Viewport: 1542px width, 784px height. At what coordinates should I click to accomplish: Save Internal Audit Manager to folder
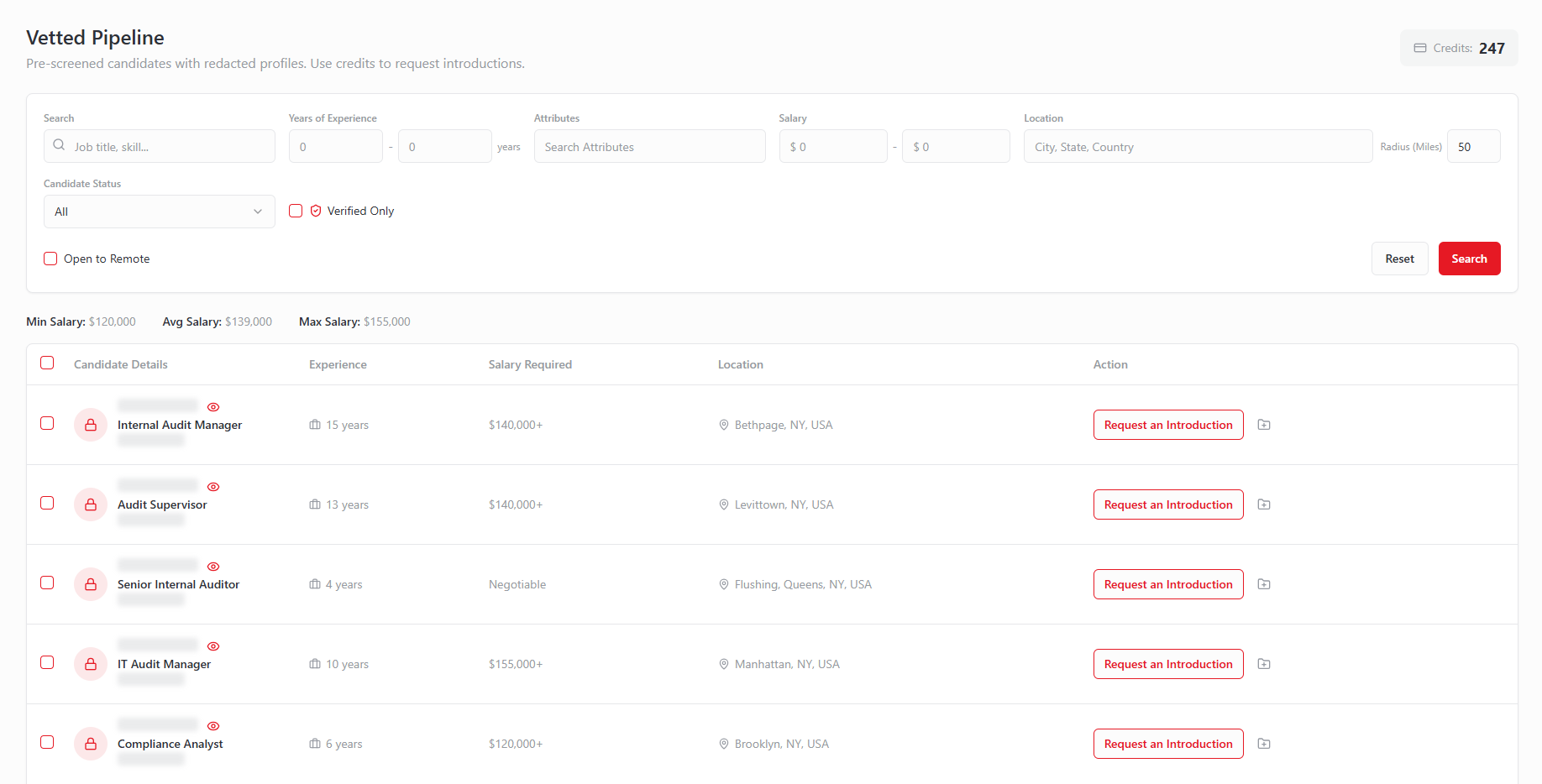click(1264, 425)
